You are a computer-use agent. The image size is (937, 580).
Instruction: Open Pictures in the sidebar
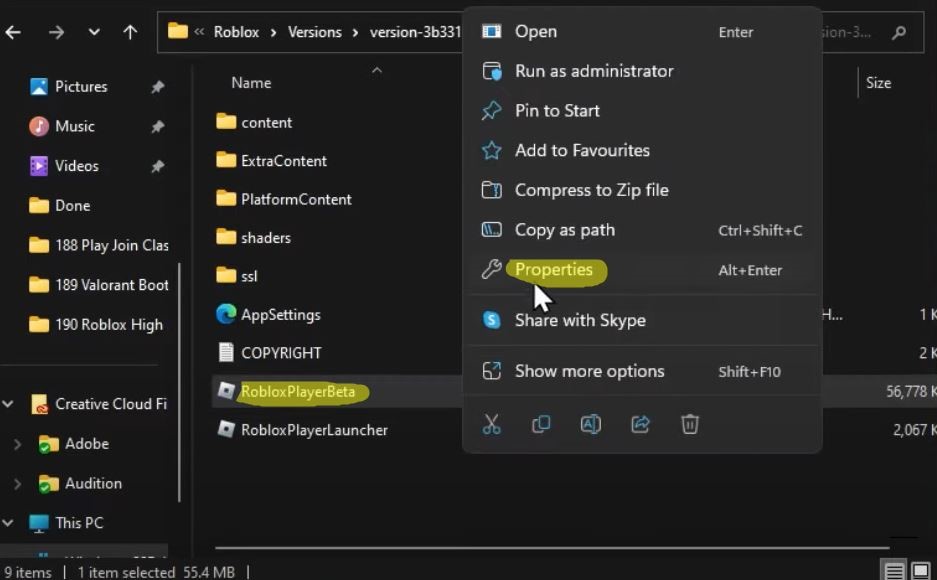(81, 87)
